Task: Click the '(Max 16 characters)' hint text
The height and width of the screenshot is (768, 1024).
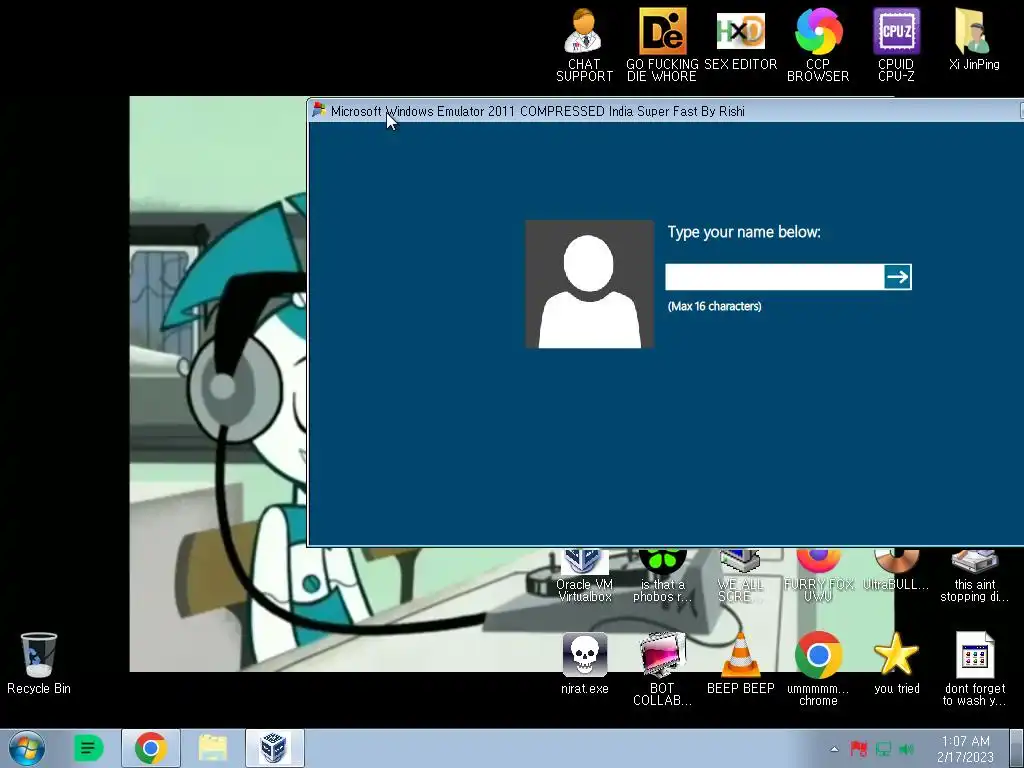Action: (714, 306)
